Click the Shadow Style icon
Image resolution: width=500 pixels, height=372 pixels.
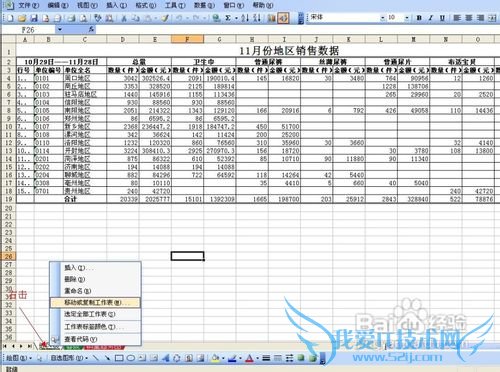[301, 358]
